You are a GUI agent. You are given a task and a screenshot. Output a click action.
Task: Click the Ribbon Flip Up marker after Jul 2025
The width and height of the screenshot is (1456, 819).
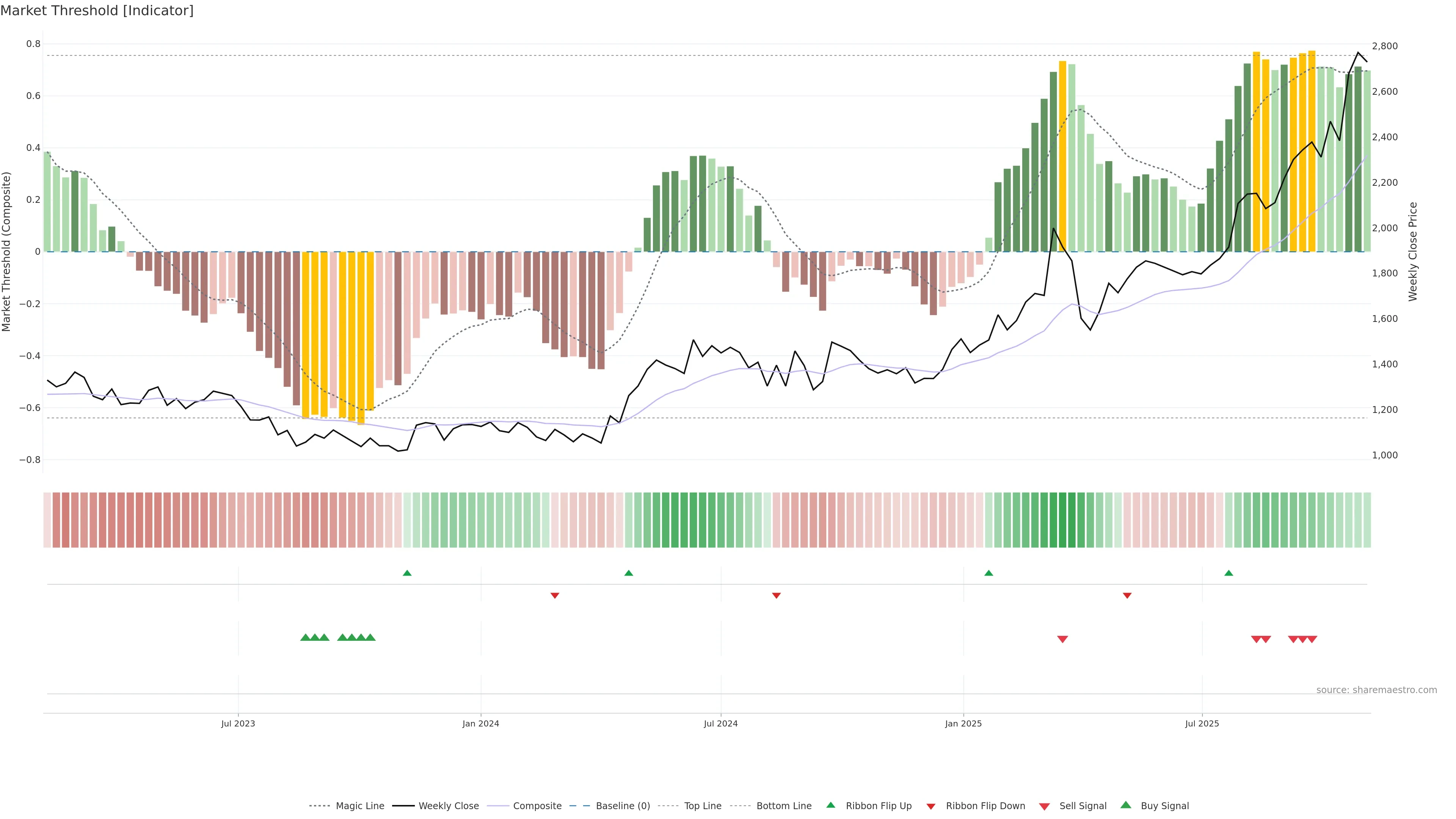(x=1229, y=573)
